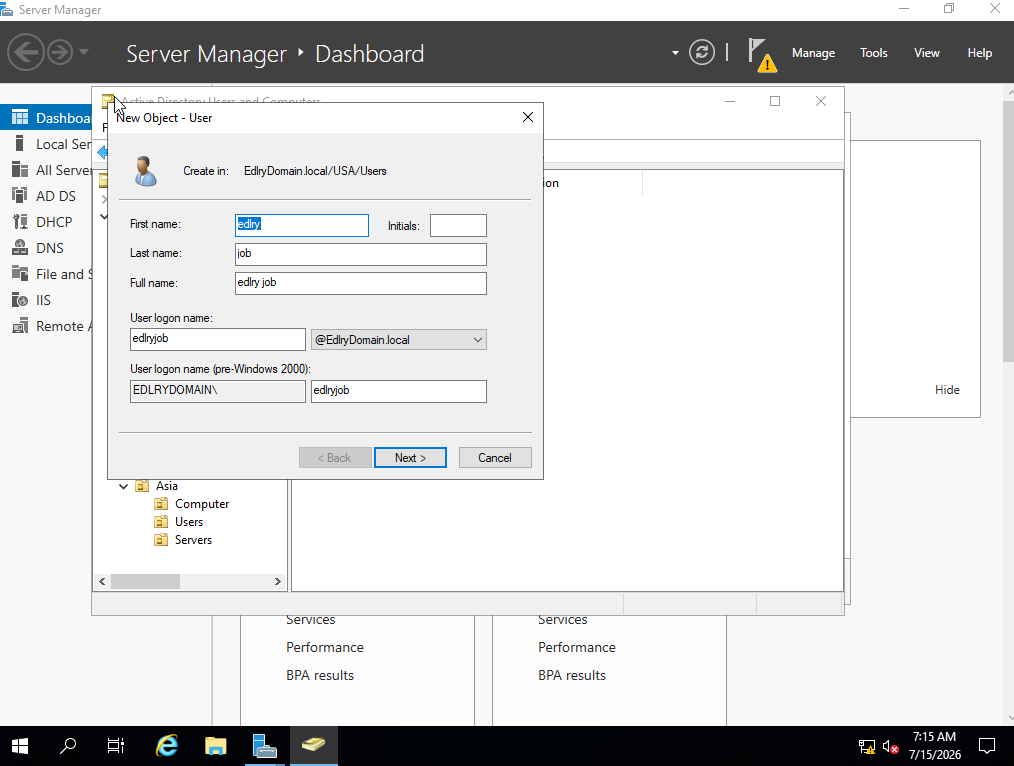Click the muted volume tray icon
Viewport: 1014px width, 766px height.
coord(890,747)
